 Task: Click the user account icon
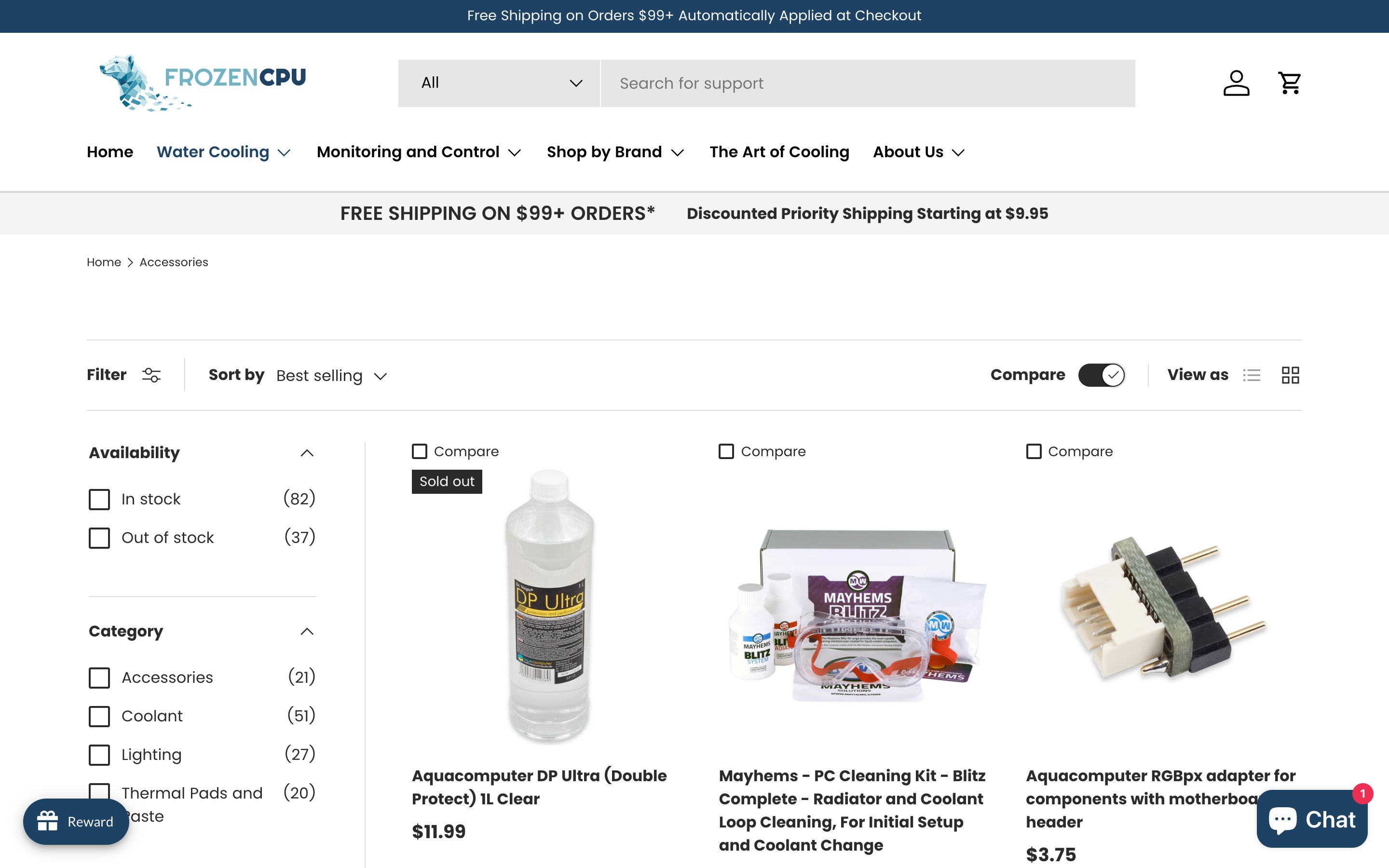[x=1236, y=83]
